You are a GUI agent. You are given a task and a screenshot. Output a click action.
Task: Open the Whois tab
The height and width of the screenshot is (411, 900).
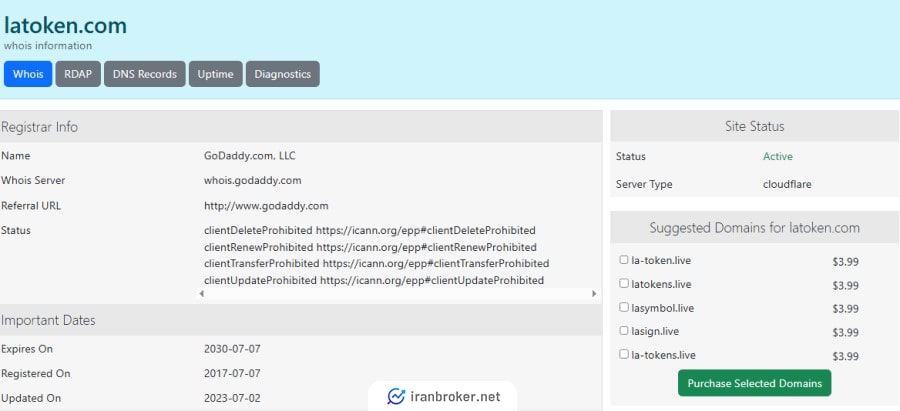pyautogui.click(x=28, y=74)
